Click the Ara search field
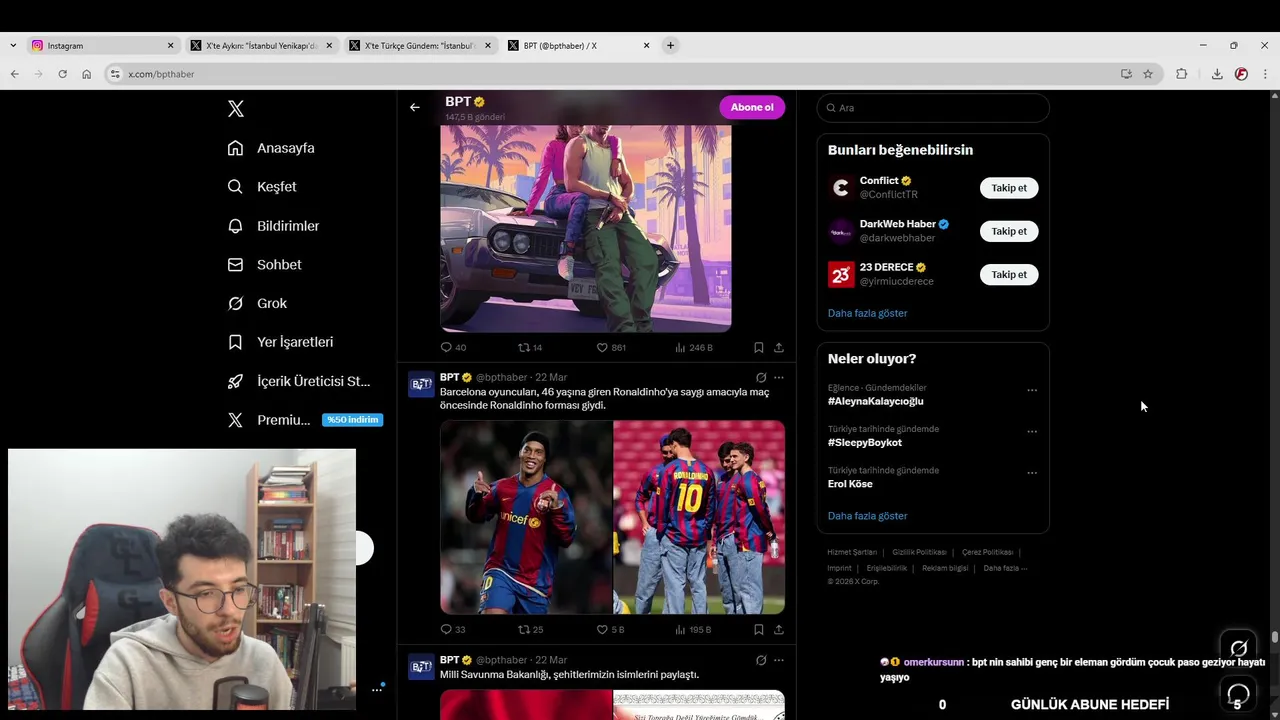 (x=933, y=108)
